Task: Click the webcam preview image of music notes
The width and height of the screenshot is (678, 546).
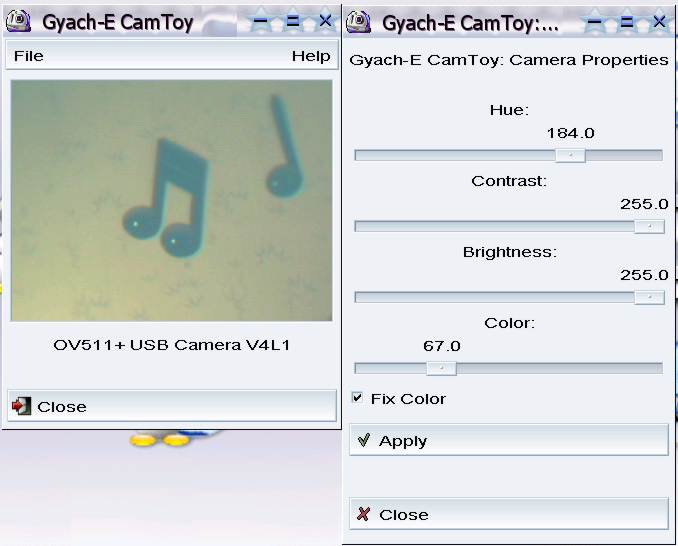Action: 171,201
